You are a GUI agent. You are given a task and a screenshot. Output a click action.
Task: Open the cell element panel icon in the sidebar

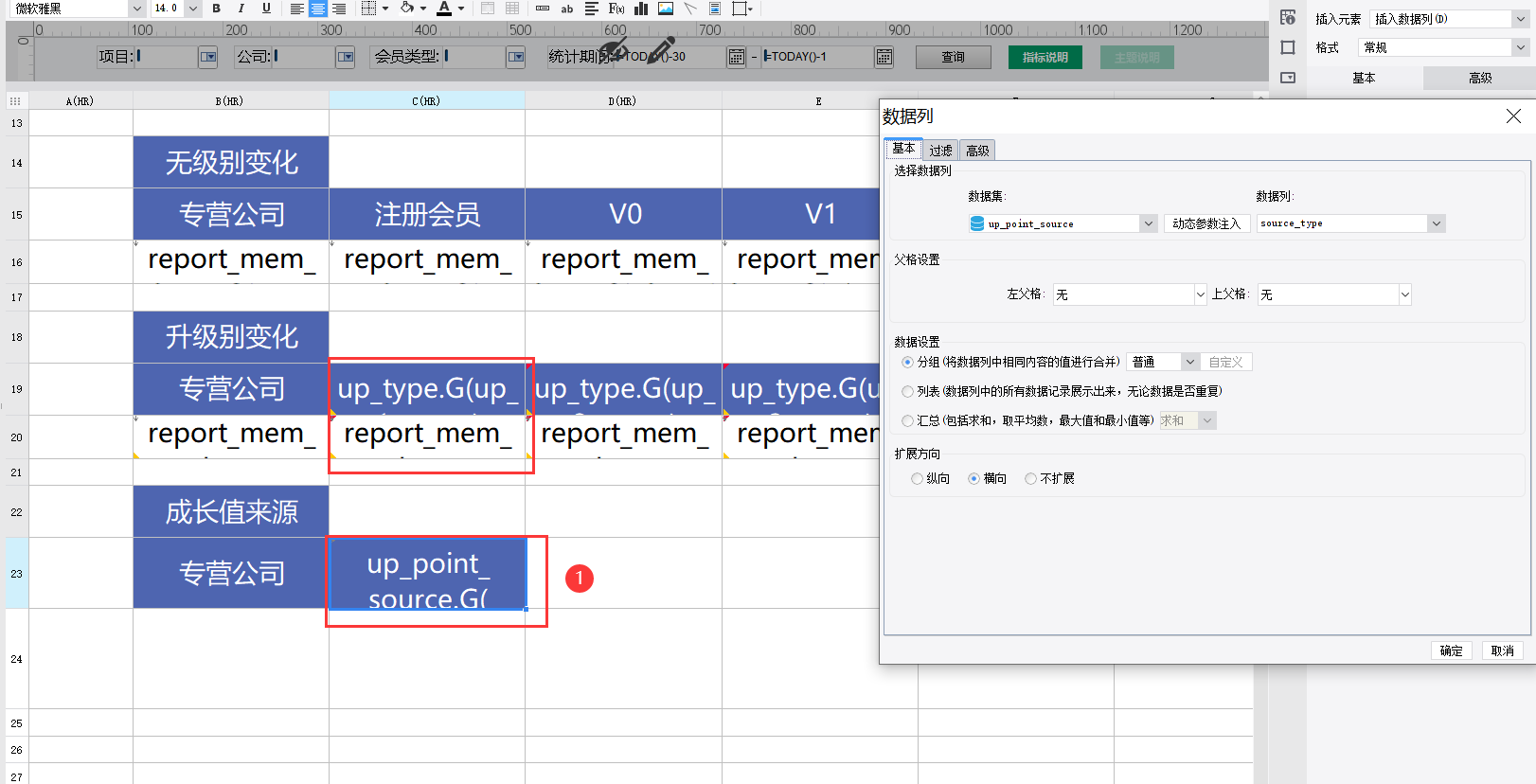pyautogui.click(x=1288, y=17)
